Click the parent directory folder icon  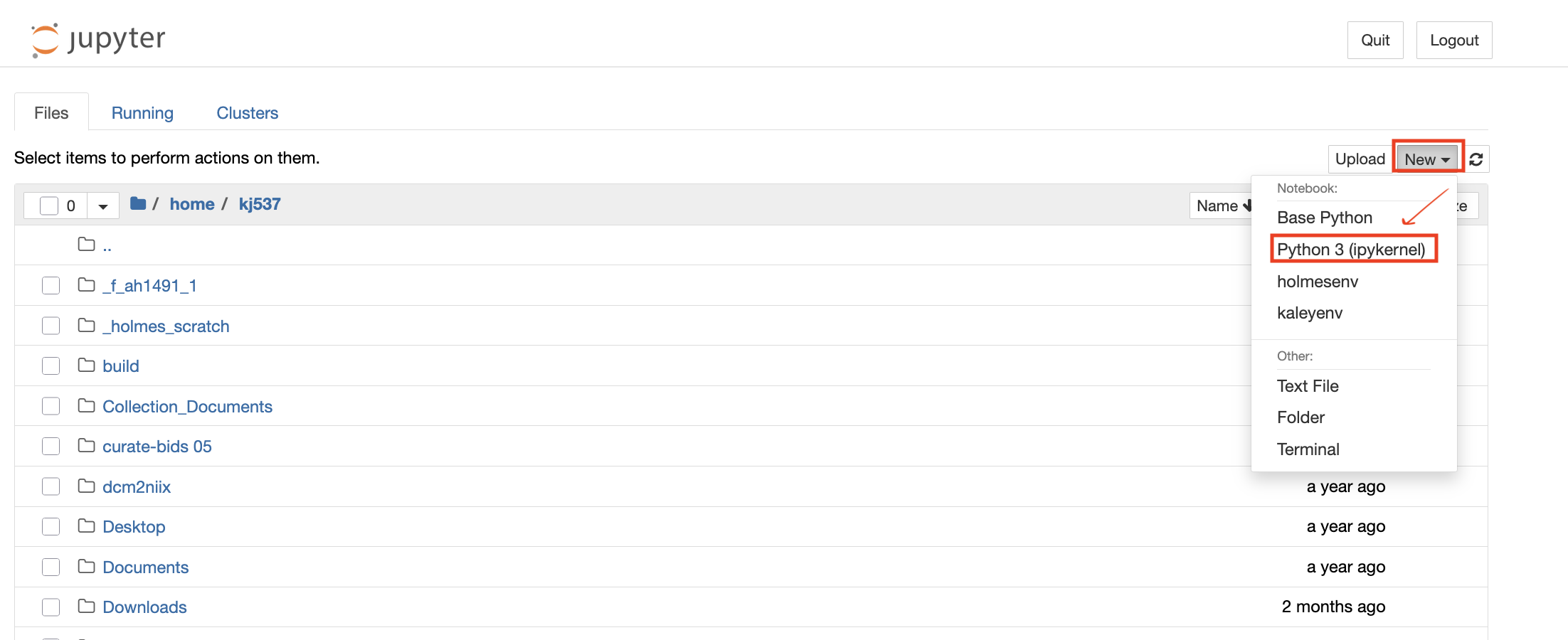click(x=87, y=245)
